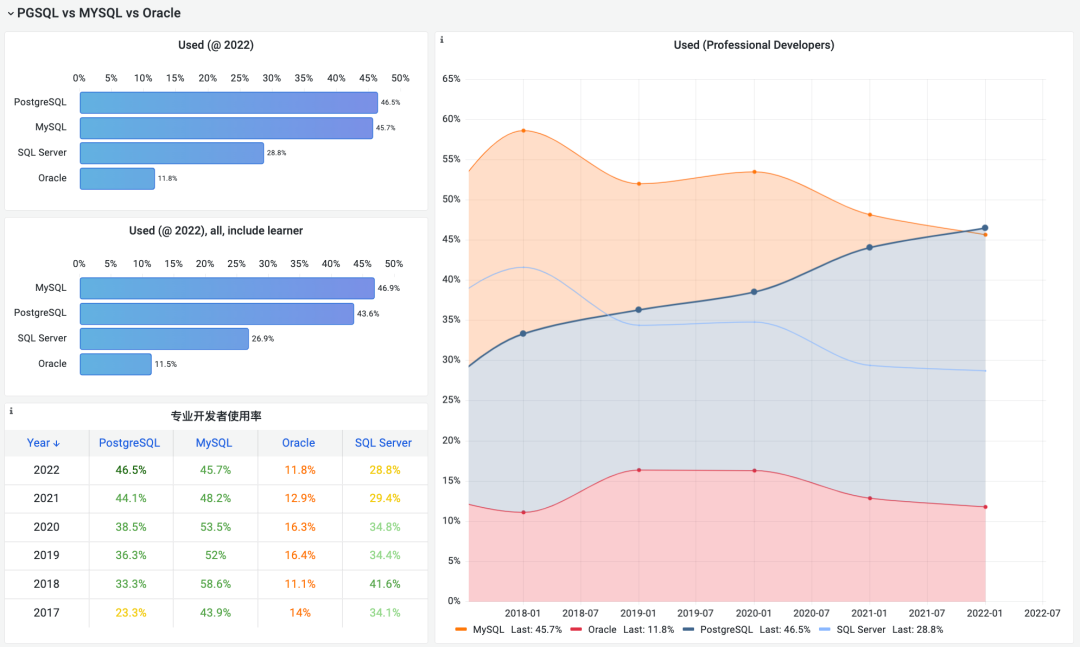Click the sort arrow next to the Year header

(x=57, y=443)
